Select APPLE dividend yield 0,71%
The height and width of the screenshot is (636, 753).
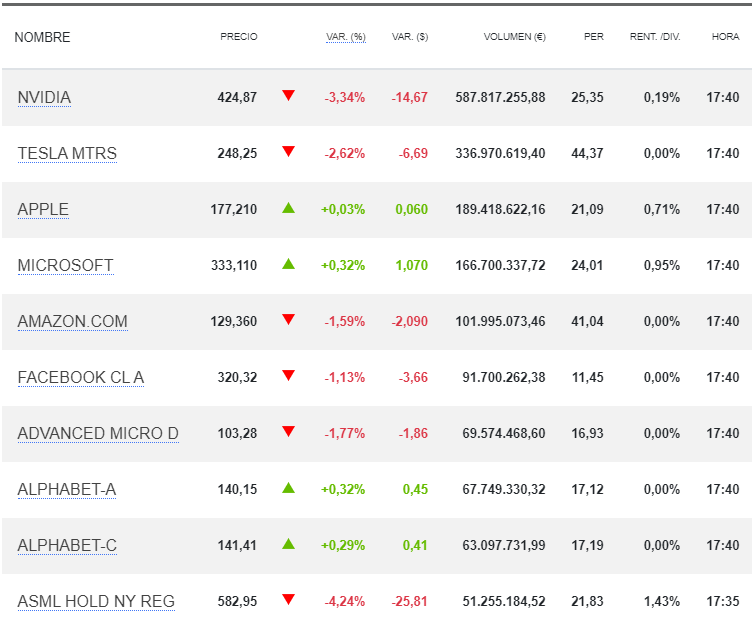coord(662,209)
